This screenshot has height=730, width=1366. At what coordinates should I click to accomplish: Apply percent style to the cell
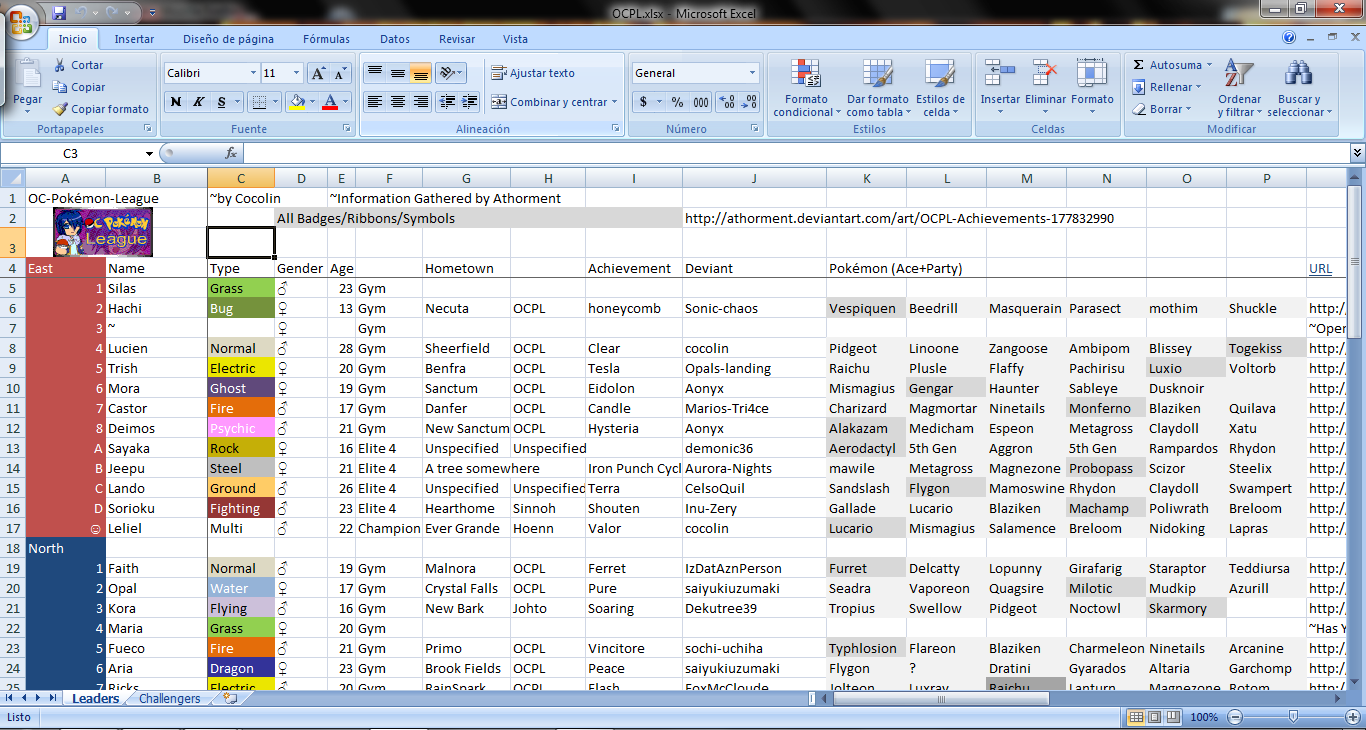click(x=677, y=102)
